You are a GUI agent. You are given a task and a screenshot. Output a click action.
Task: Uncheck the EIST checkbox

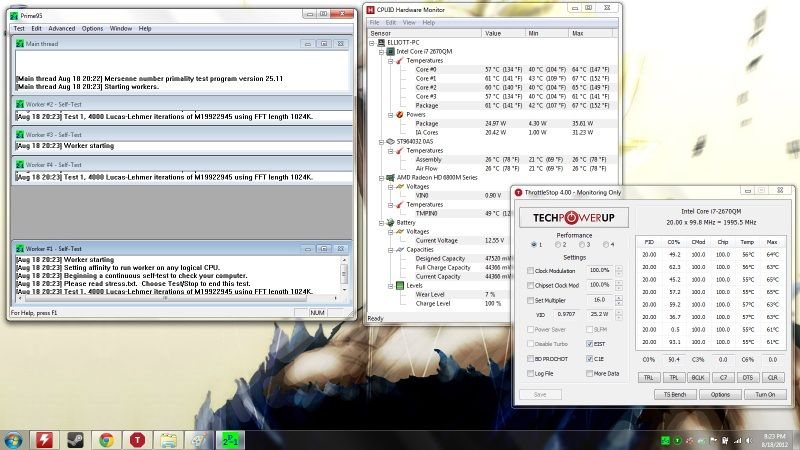tap(589, 344)
